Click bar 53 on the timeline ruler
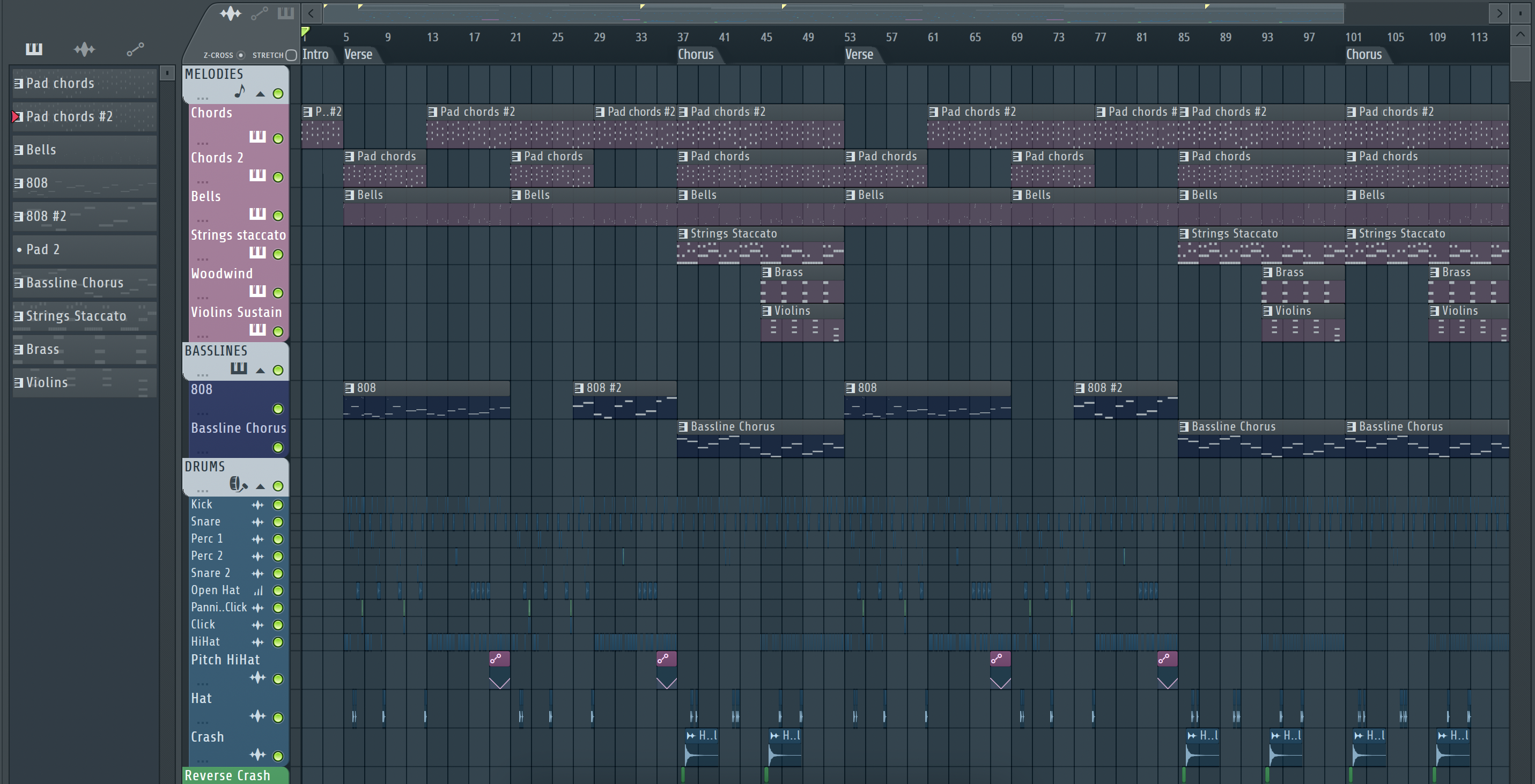The image size is (1535, 784). coord(850,37)
